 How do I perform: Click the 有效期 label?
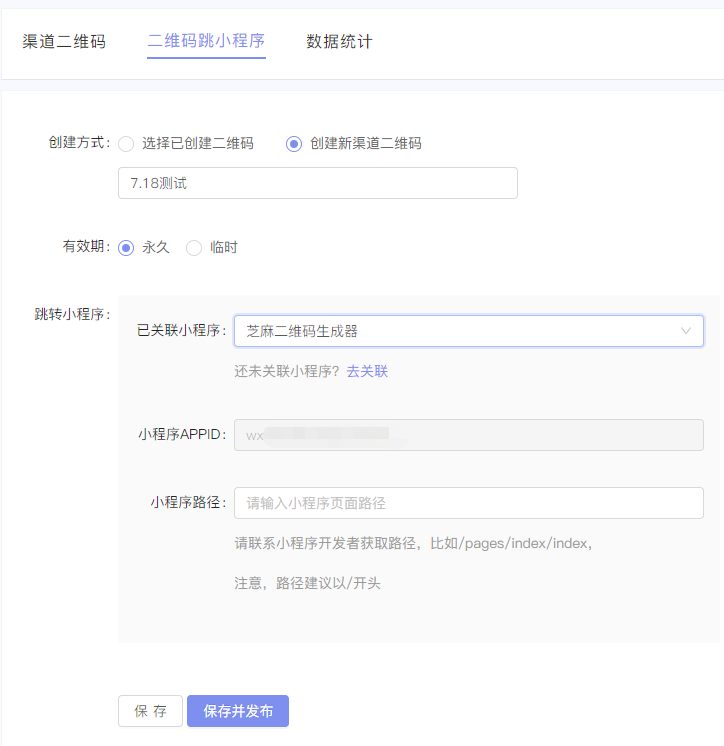[87, 246]
